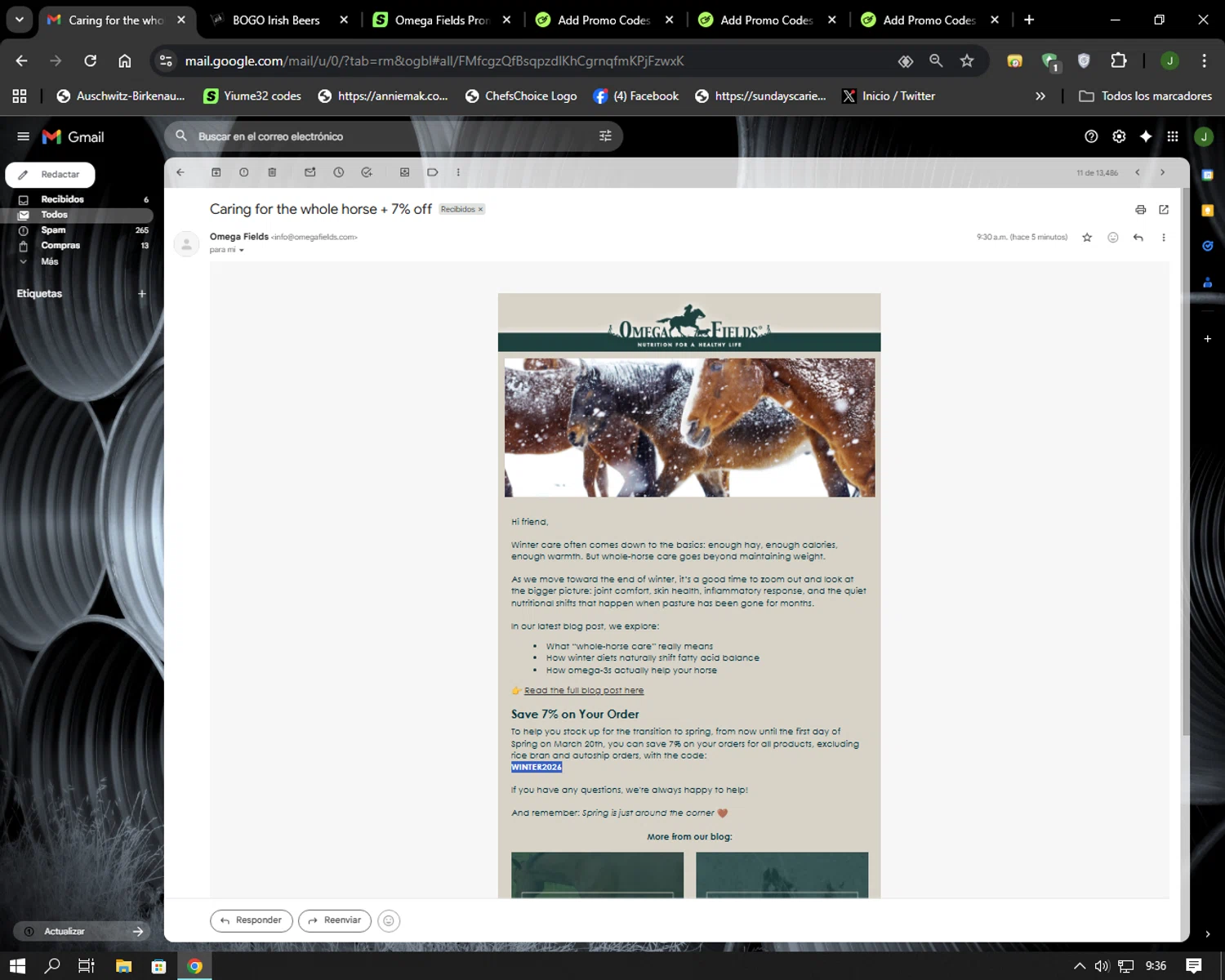Open Yiume32 codes bookmark
Image resolution: width=1225 pixels, height=980 pixels.
click(x=252, y=96)
